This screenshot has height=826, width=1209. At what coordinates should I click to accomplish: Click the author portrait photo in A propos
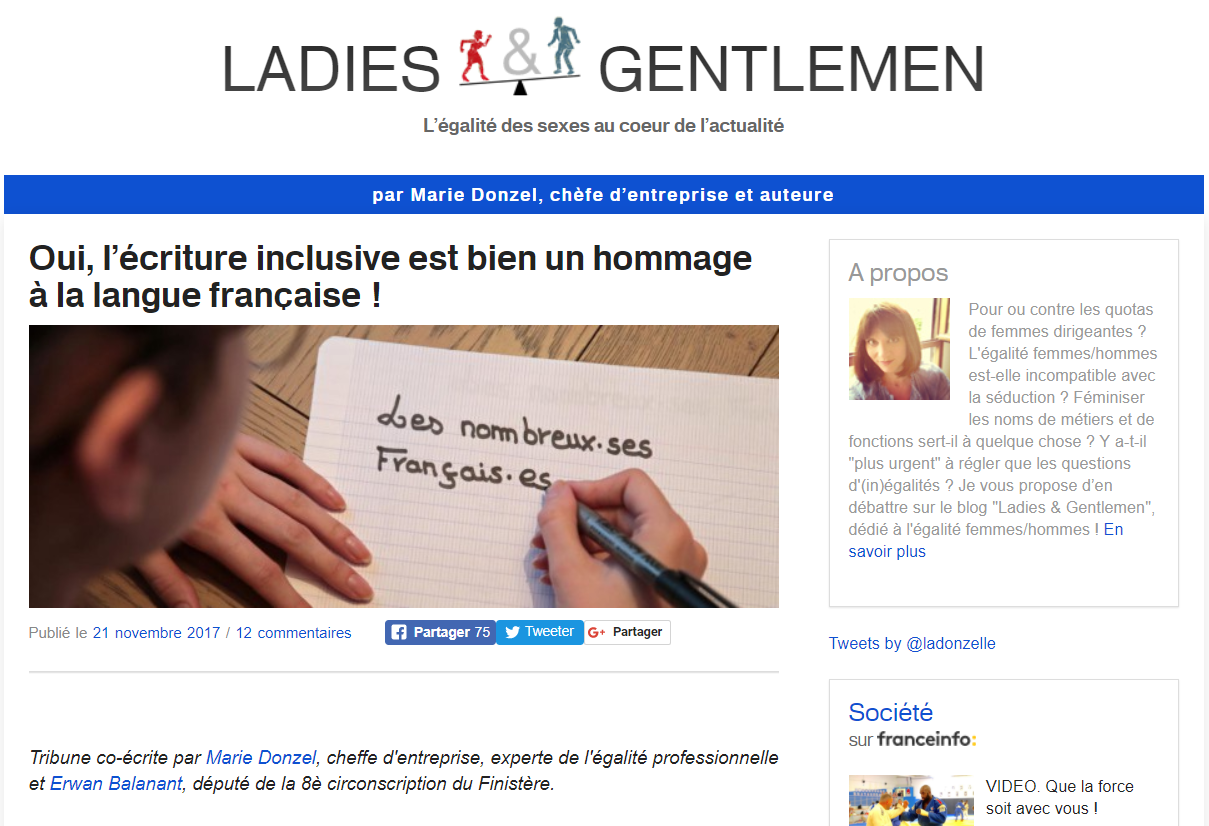coord(899,349)
